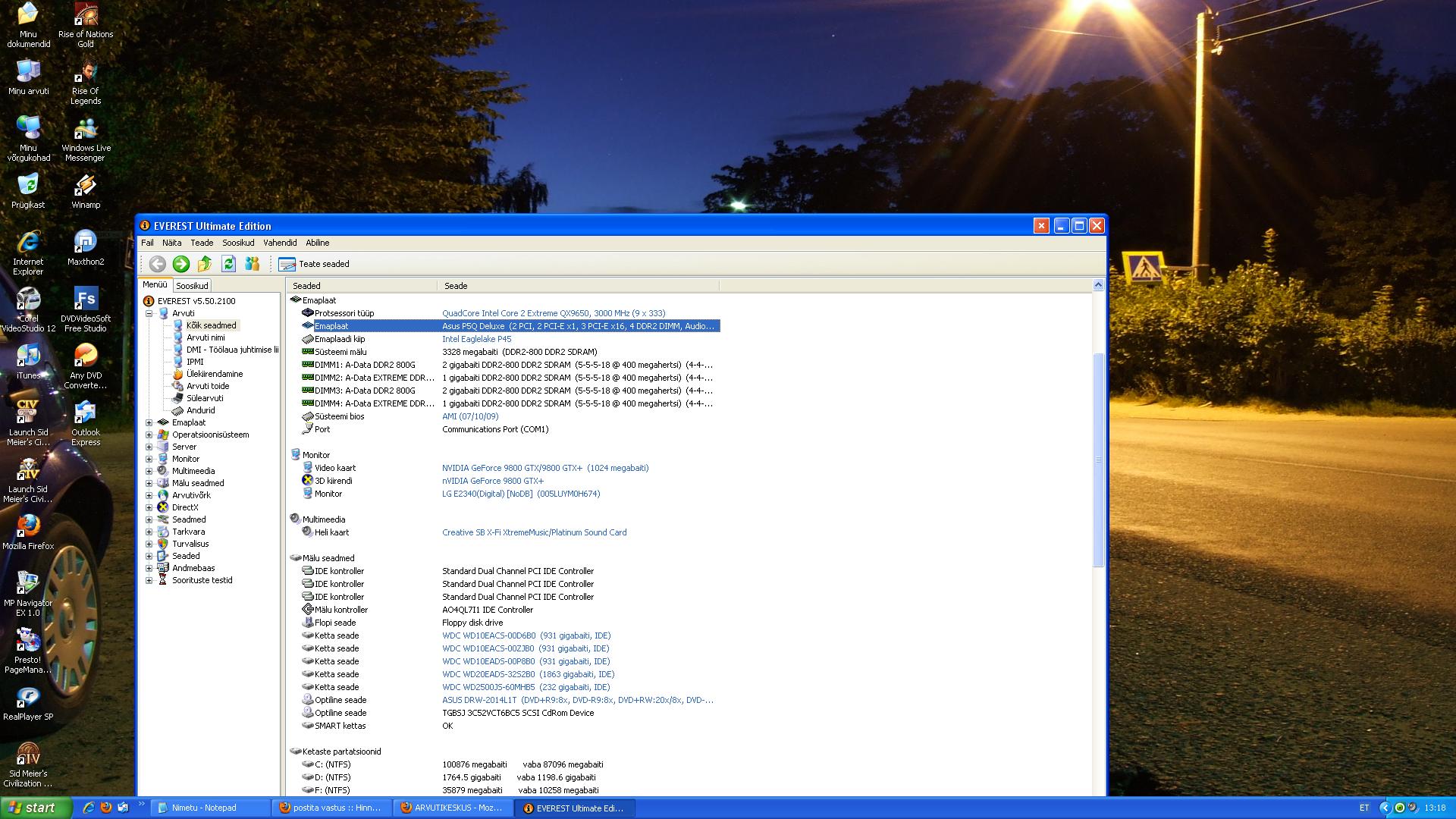Select the Süsteemi bios row

(x=504, y=416)
